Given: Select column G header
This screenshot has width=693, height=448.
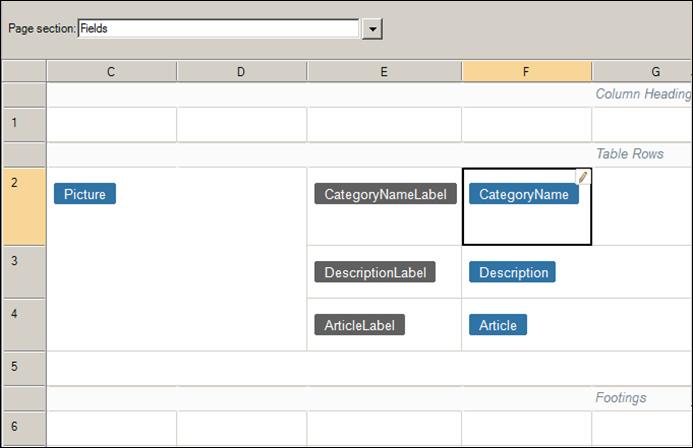Looking at the screenshot, I should click(643, 72).
